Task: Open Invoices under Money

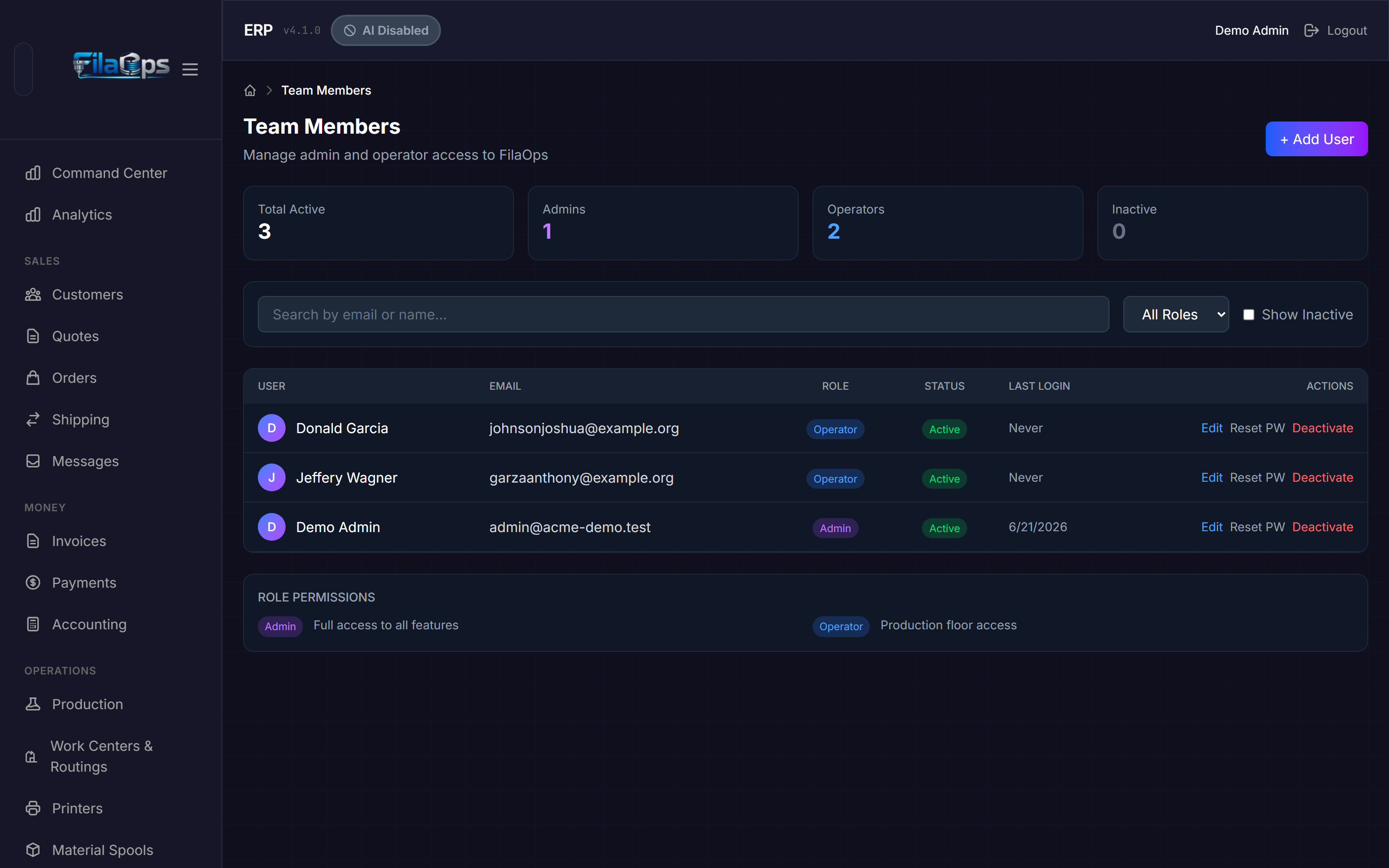Action: tap(111, 541)
